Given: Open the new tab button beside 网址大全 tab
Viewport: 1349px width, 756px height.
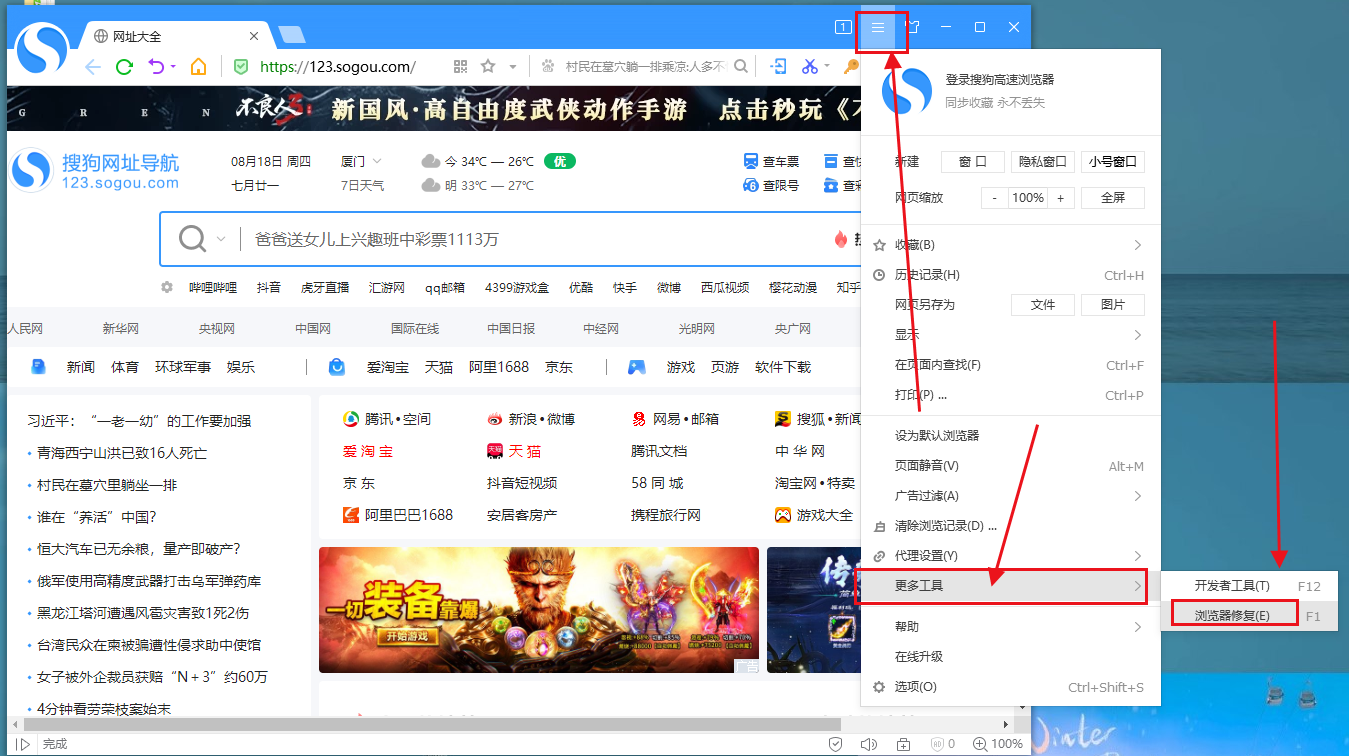Looking at the screenshot, I should (292, 36).
